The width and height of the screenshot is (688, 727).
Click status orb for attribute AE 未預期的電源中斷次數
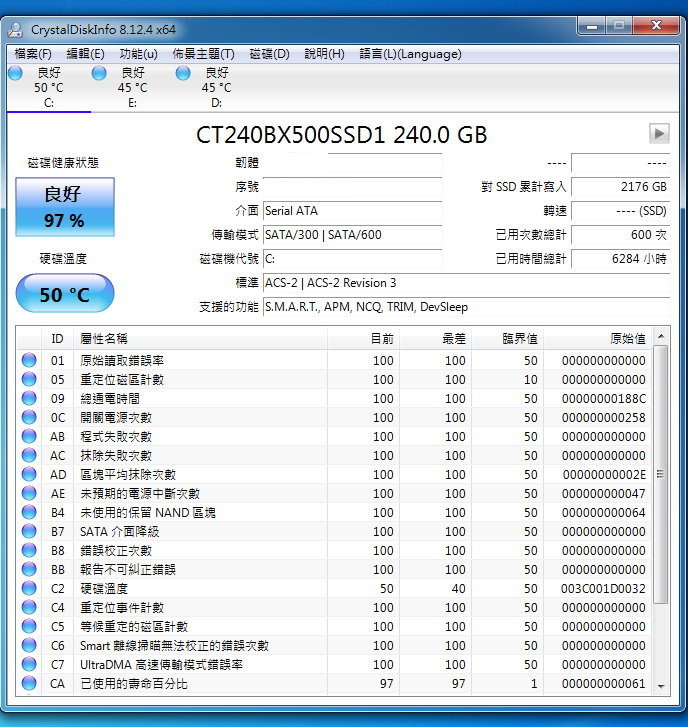(x=29, y=493)
